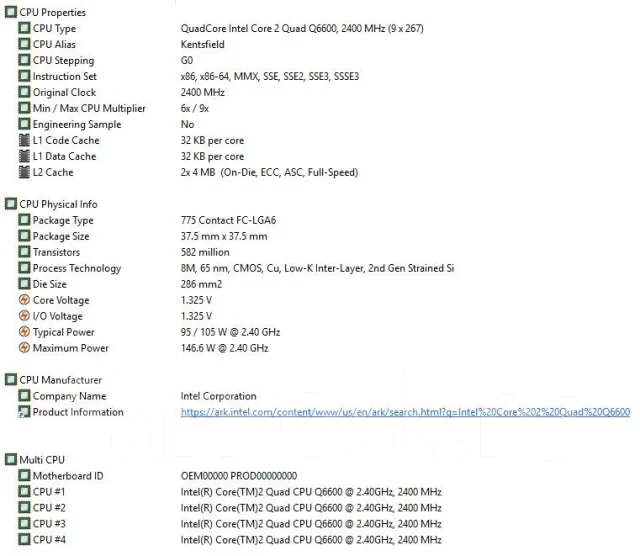The image size is (640, 556).
Task: Click the 286 mm2 die size value
Action: tap(201, 284)
